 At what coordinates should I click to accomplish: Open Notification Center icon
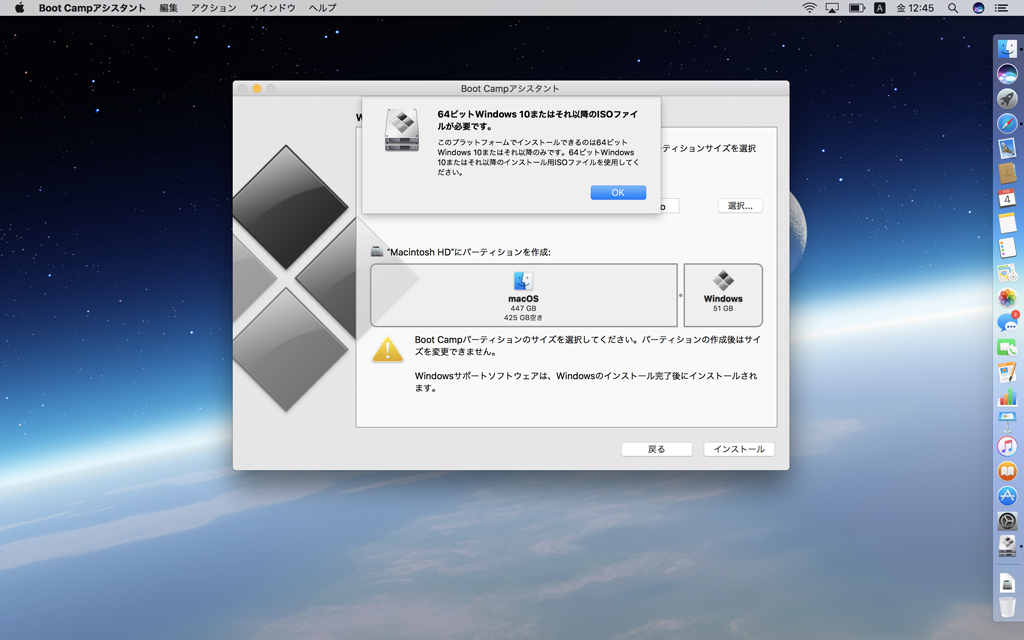click(1001, 8)
